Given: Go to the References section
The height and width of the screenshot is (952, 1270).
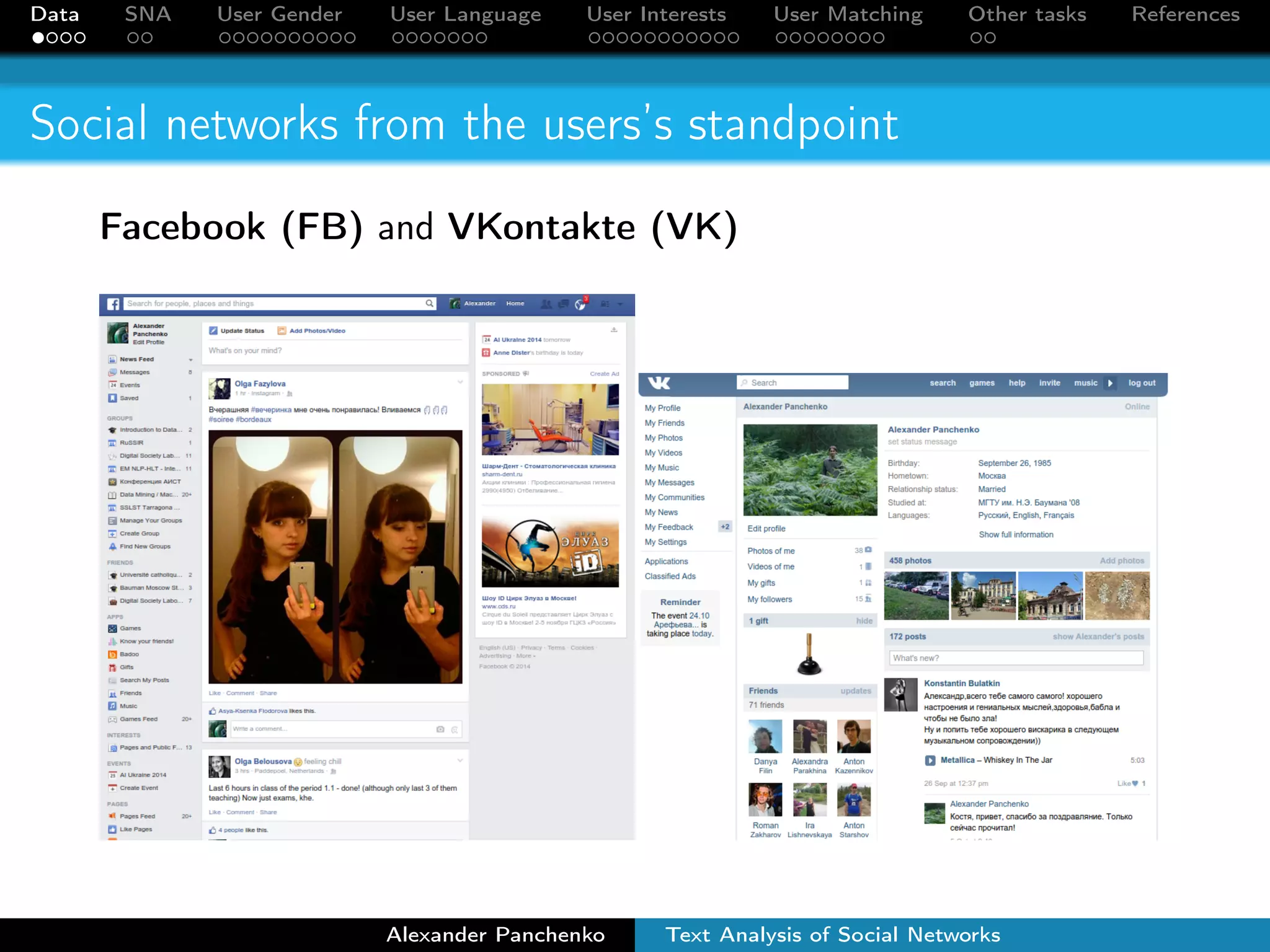Looking at the screenshot, I should pos(1186,14).
